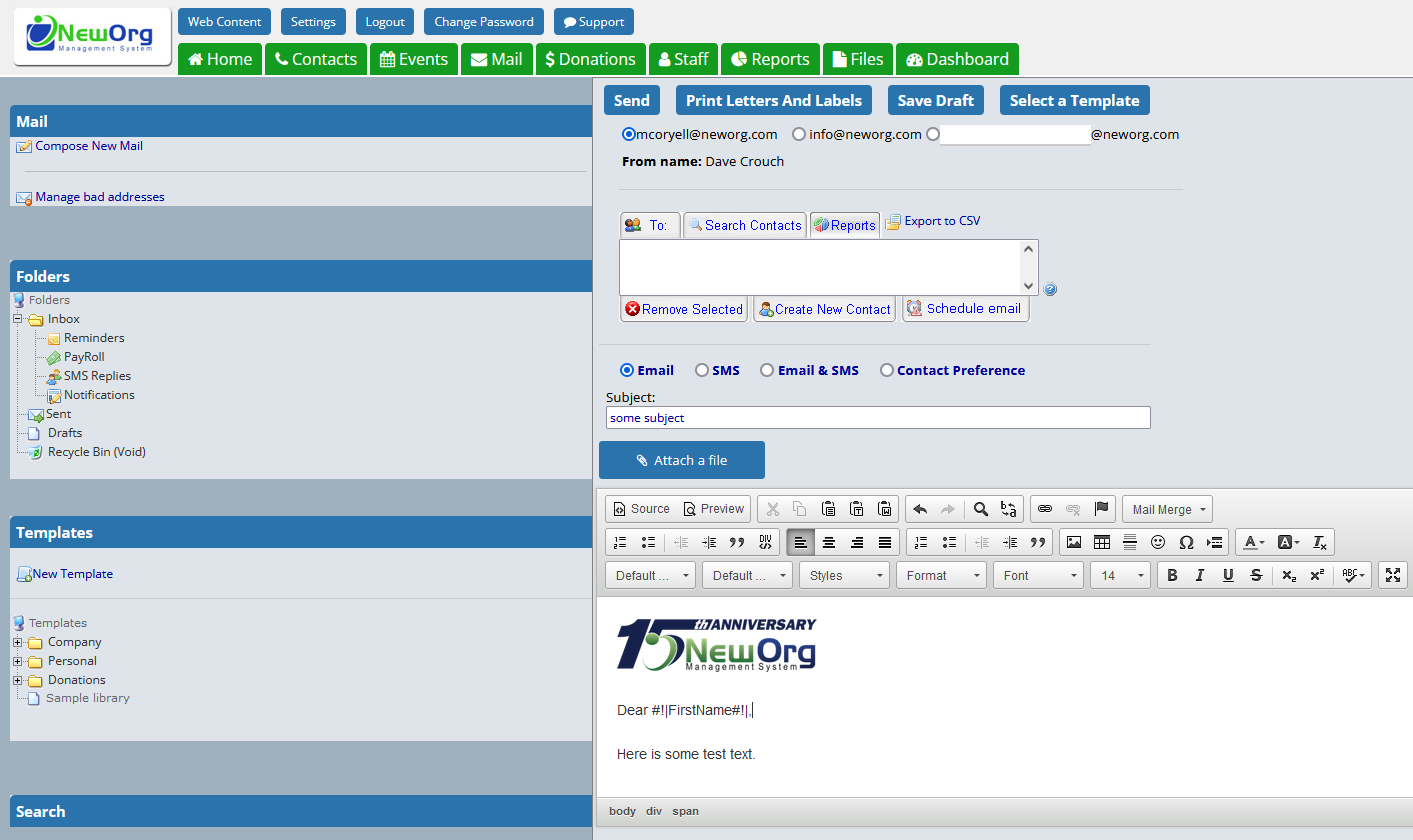This screenshot has height=840, width=1413.
Task: Insert a page break
Action: (x=1214, y=542)
